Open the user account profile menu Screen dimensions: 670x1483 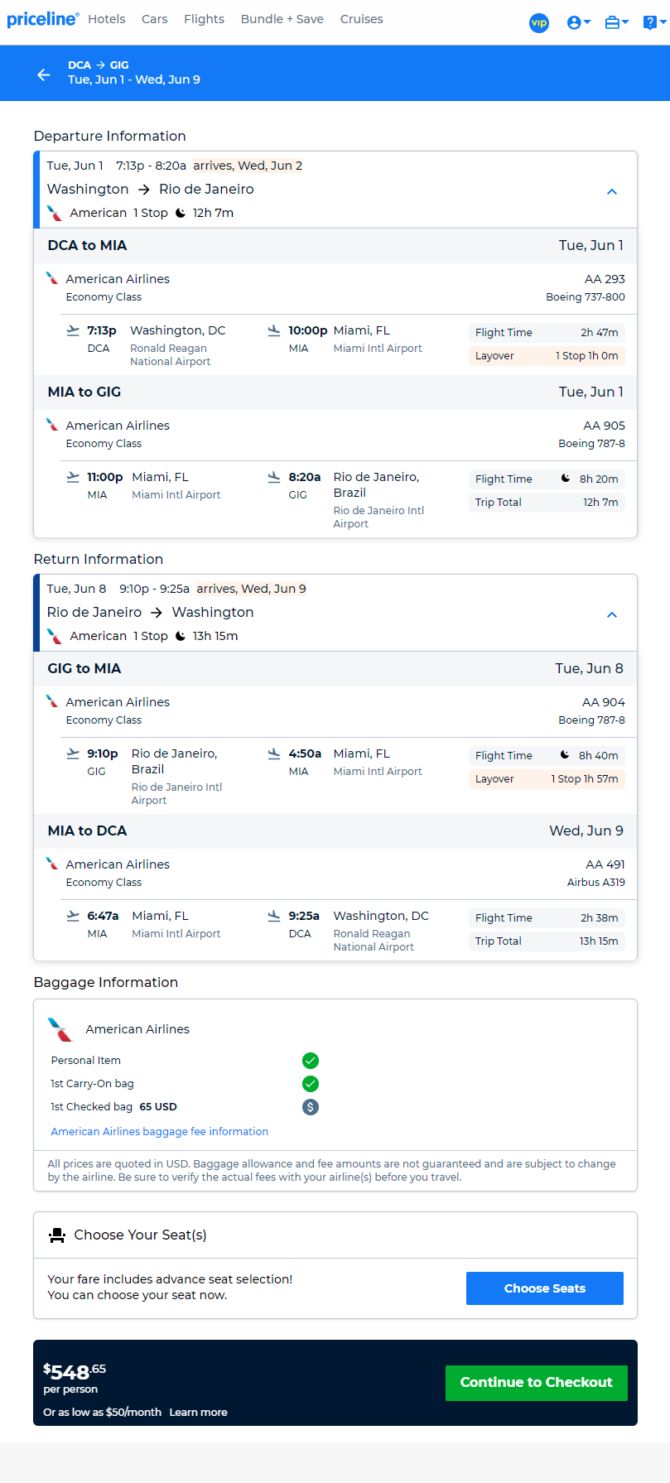tap(579, 22)
